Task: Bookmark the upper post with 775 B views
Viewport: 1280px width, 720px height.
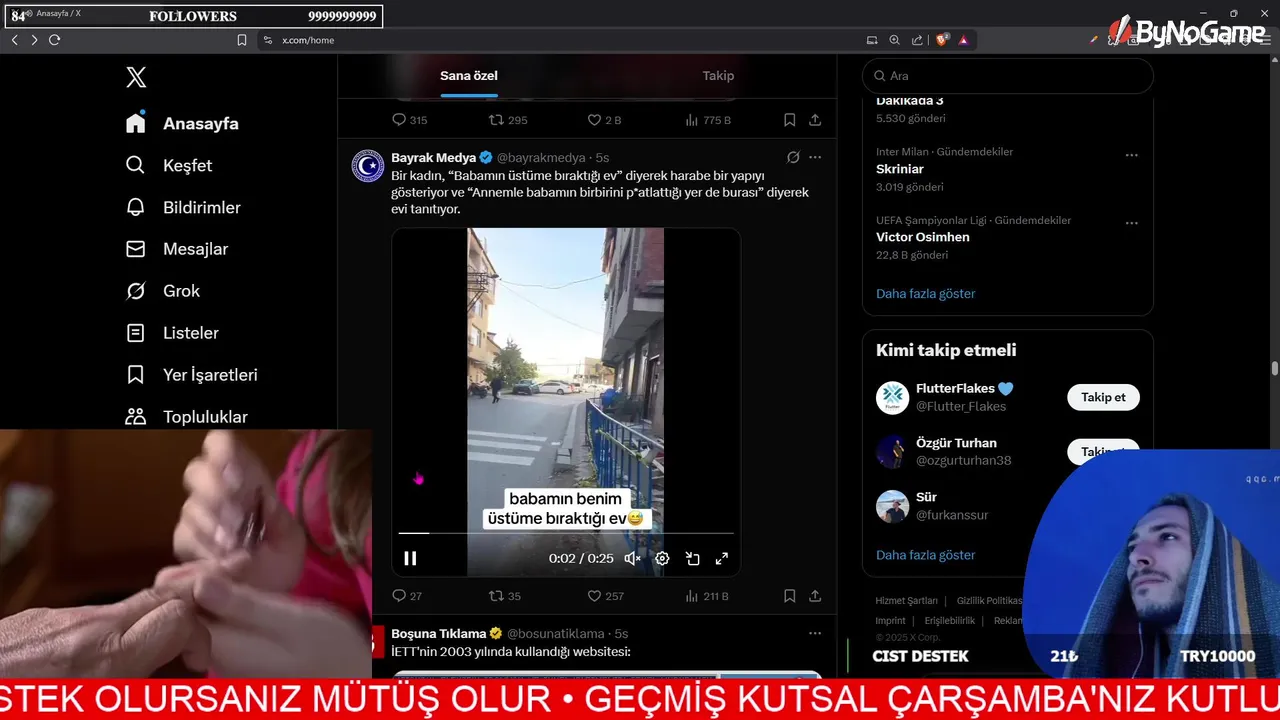Action: [789, 120]
